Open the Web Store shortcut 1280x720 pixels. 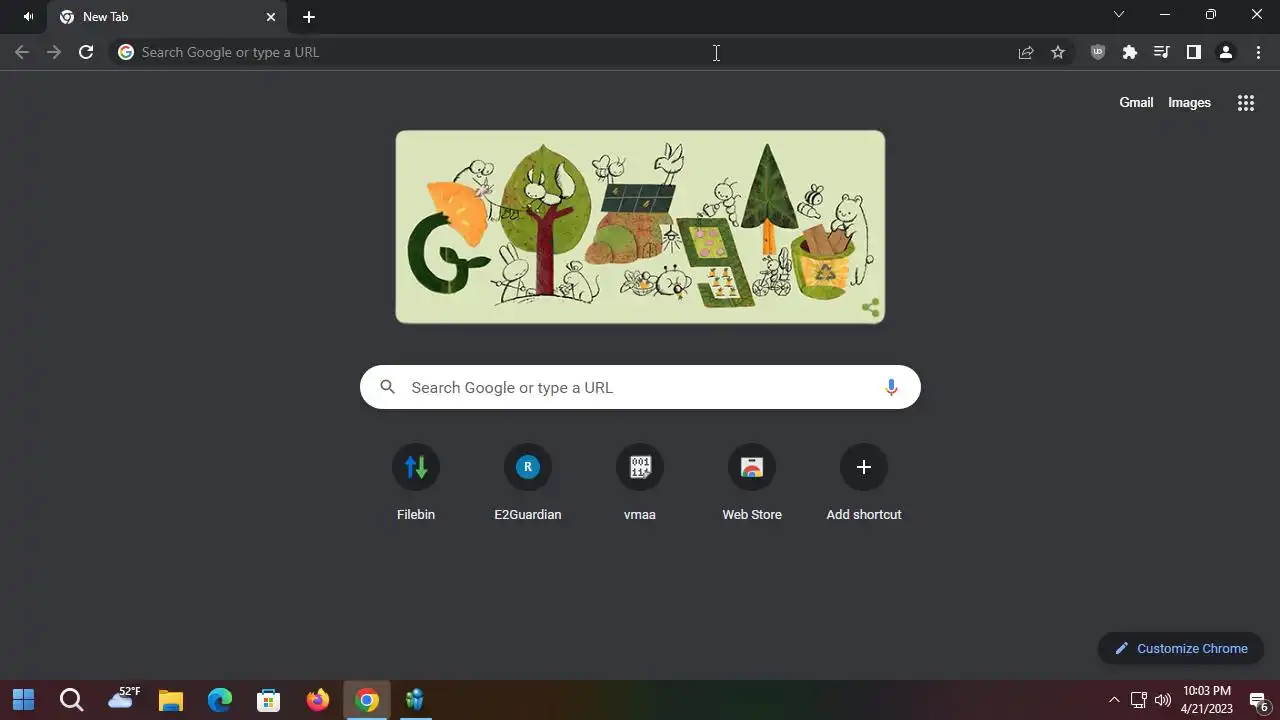point(752,483)
